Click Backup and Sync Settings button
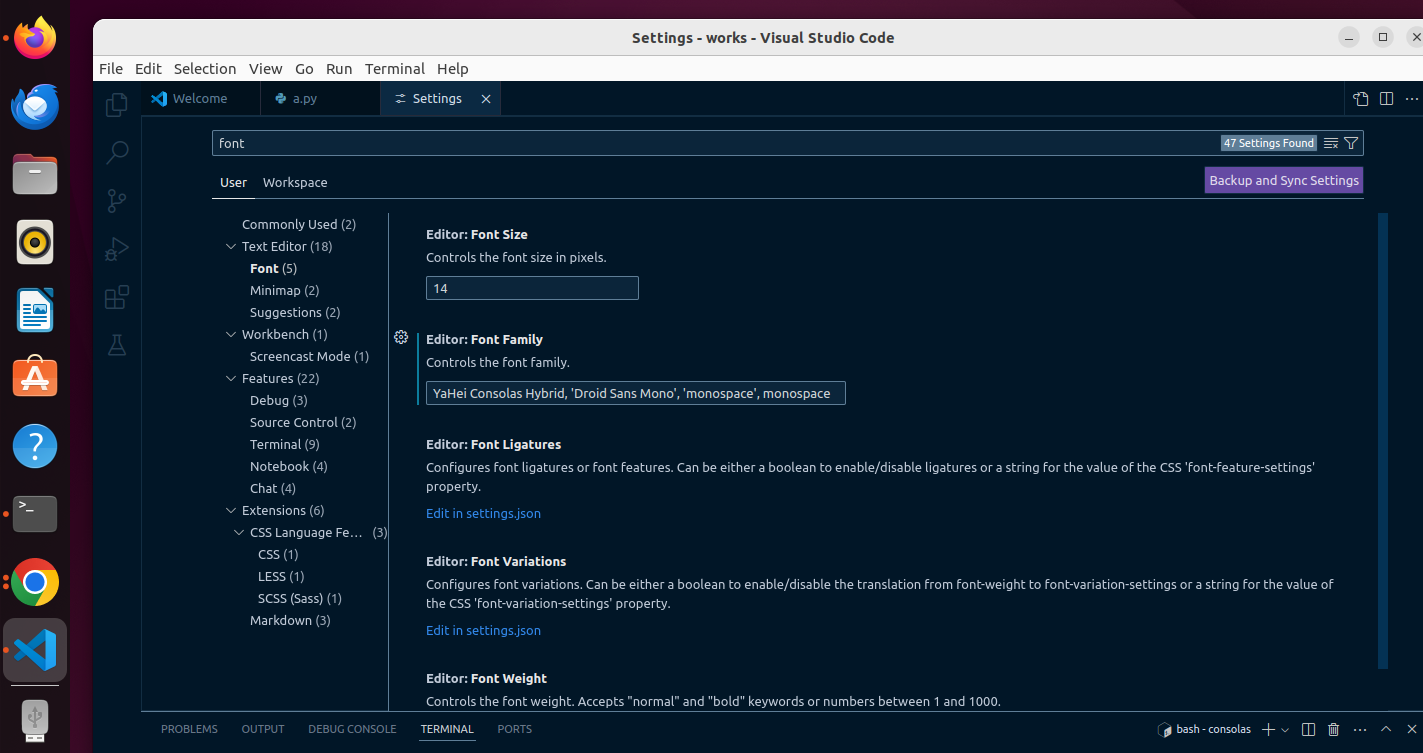The width and height of the screenshot is (1423, 753). tap(1284, 181)
